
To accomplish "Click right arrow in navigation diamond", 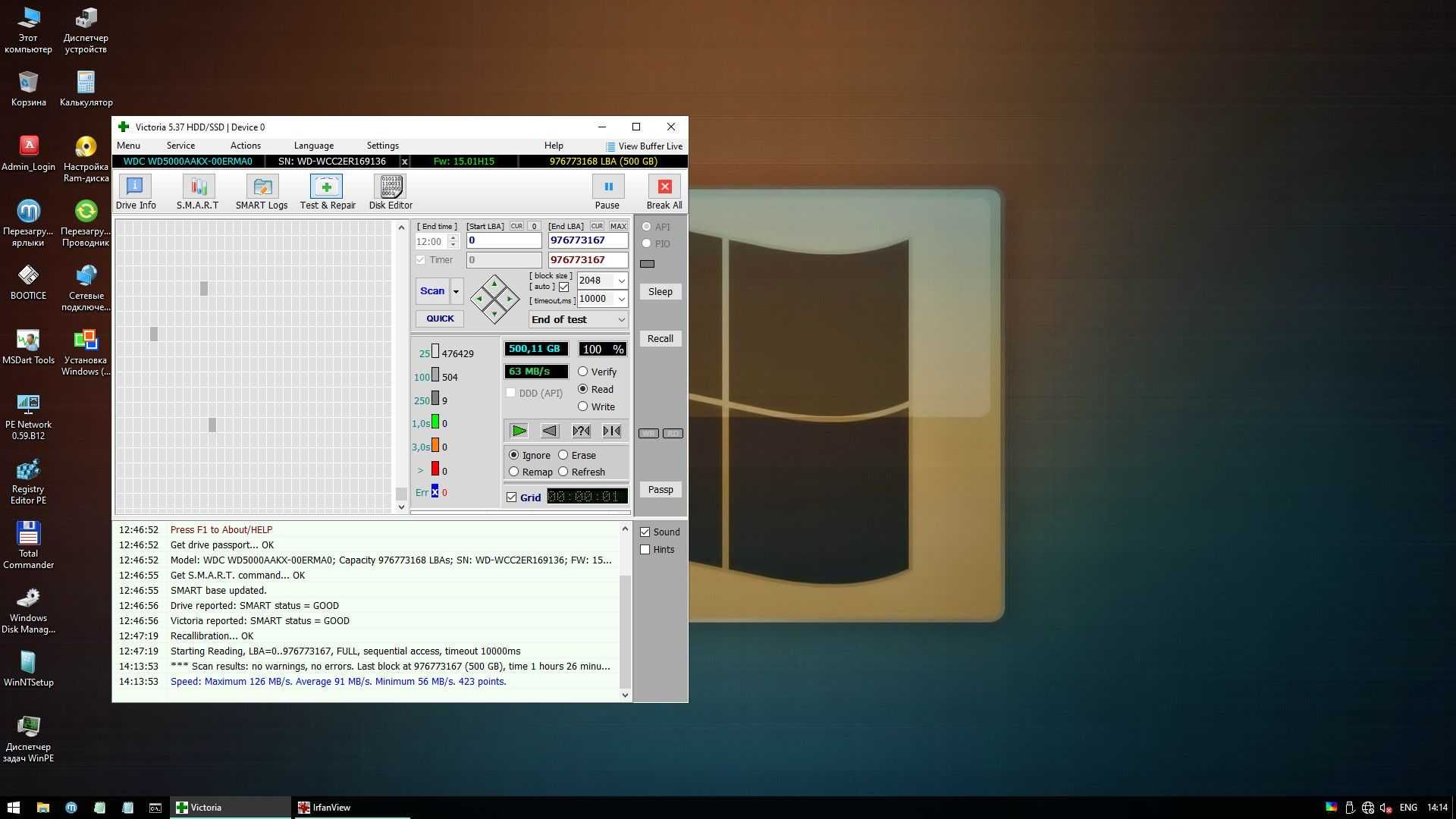I will pyautogui.click(x=510, y=299).
